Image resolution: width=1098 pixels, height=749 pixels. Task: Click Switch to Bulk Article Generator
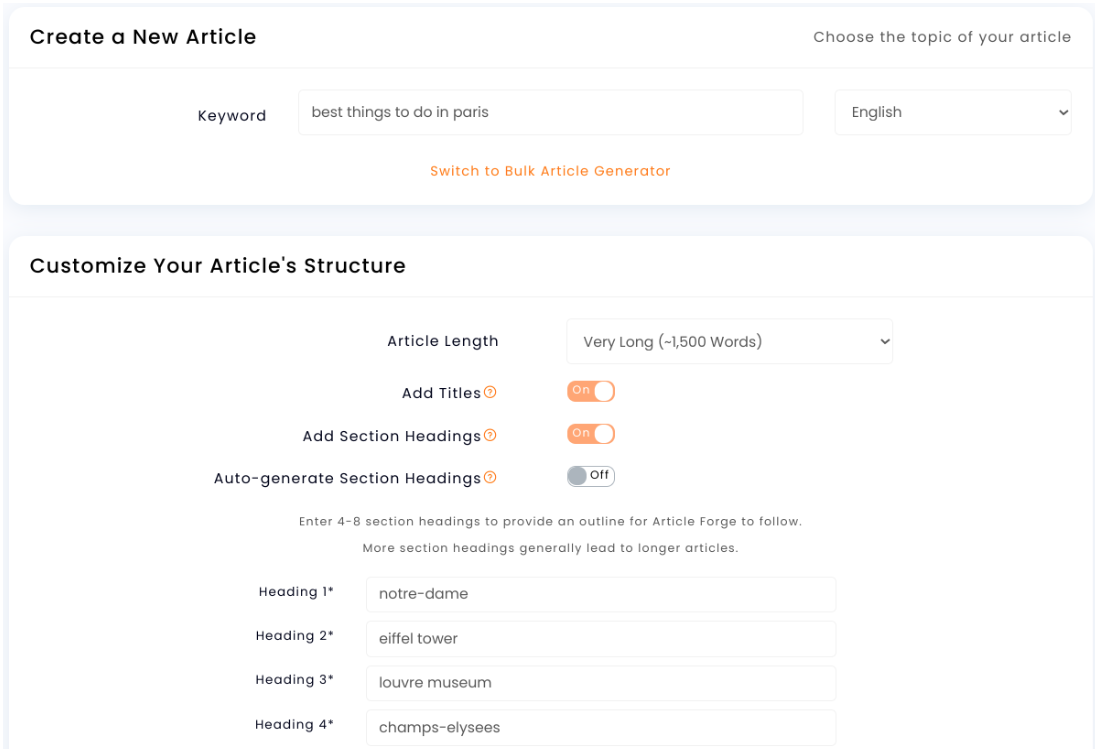click(550, 171)
